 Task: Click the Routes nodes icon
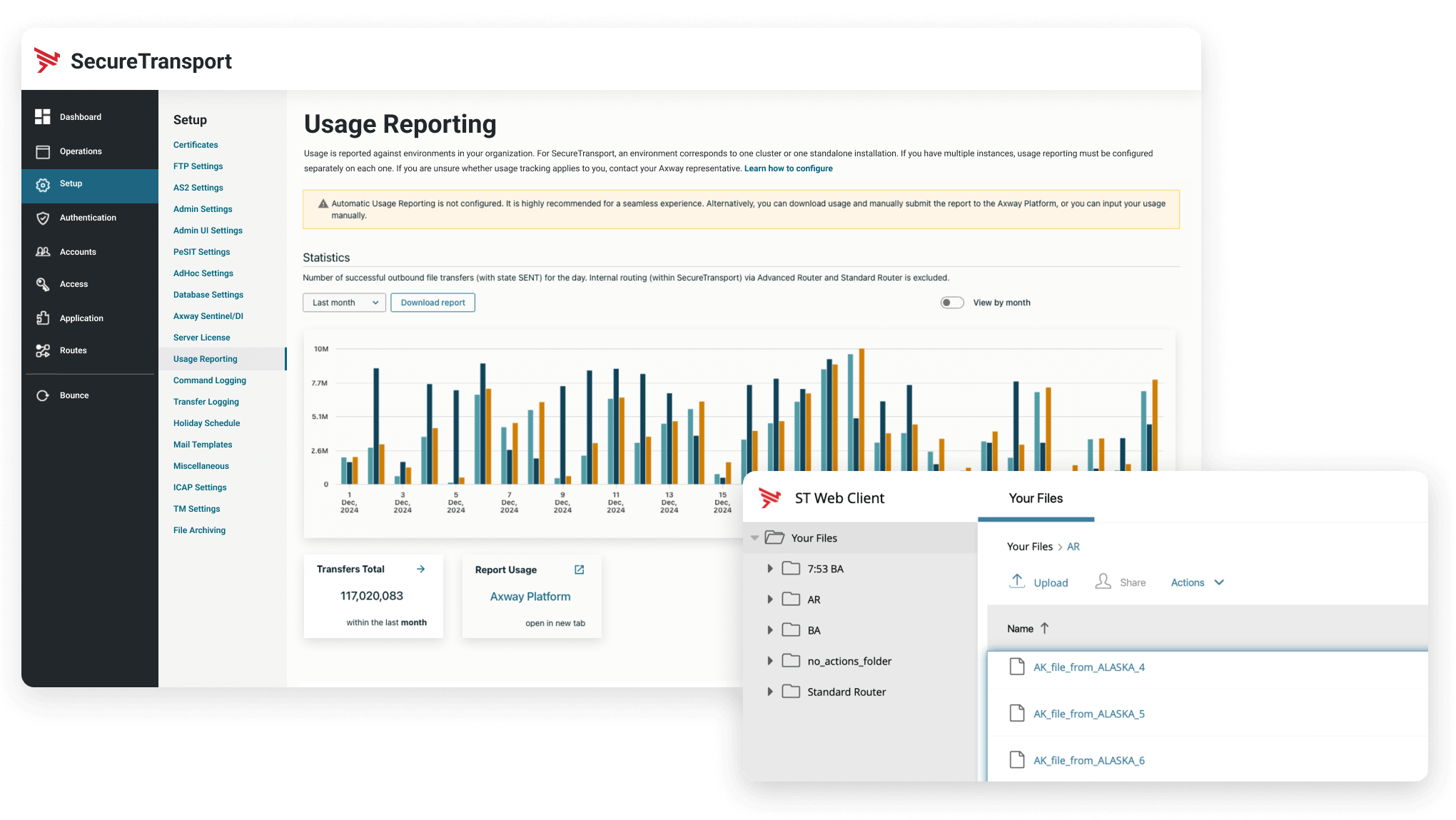pyautogui.click(x=43, y=350)
